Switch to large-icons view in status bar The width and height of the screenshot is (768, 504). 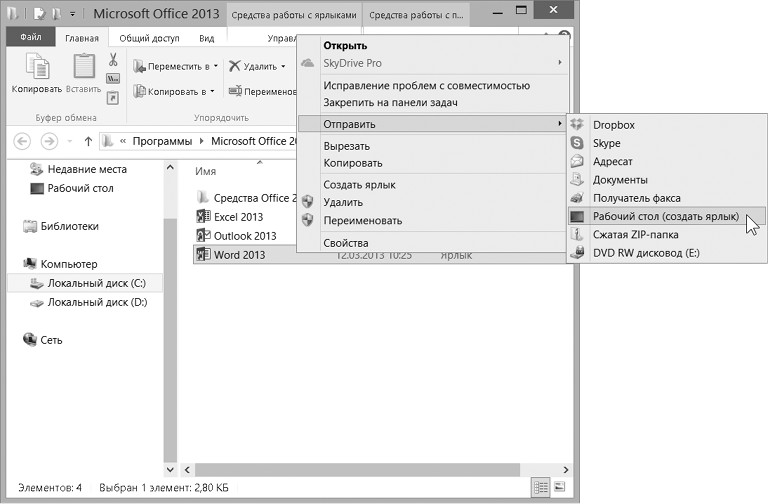[559, 487]
